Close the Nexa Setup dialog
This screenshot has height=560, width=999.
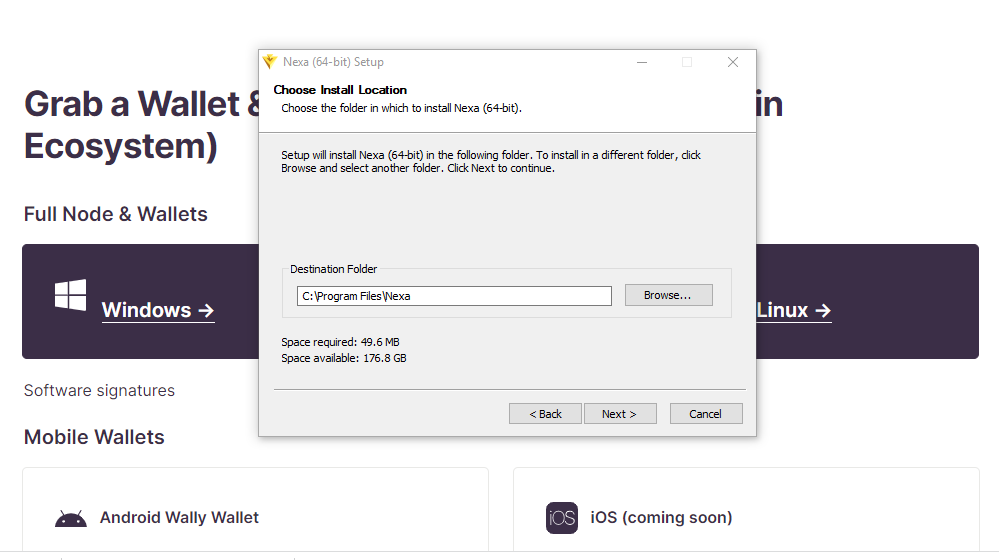[733, 62]
